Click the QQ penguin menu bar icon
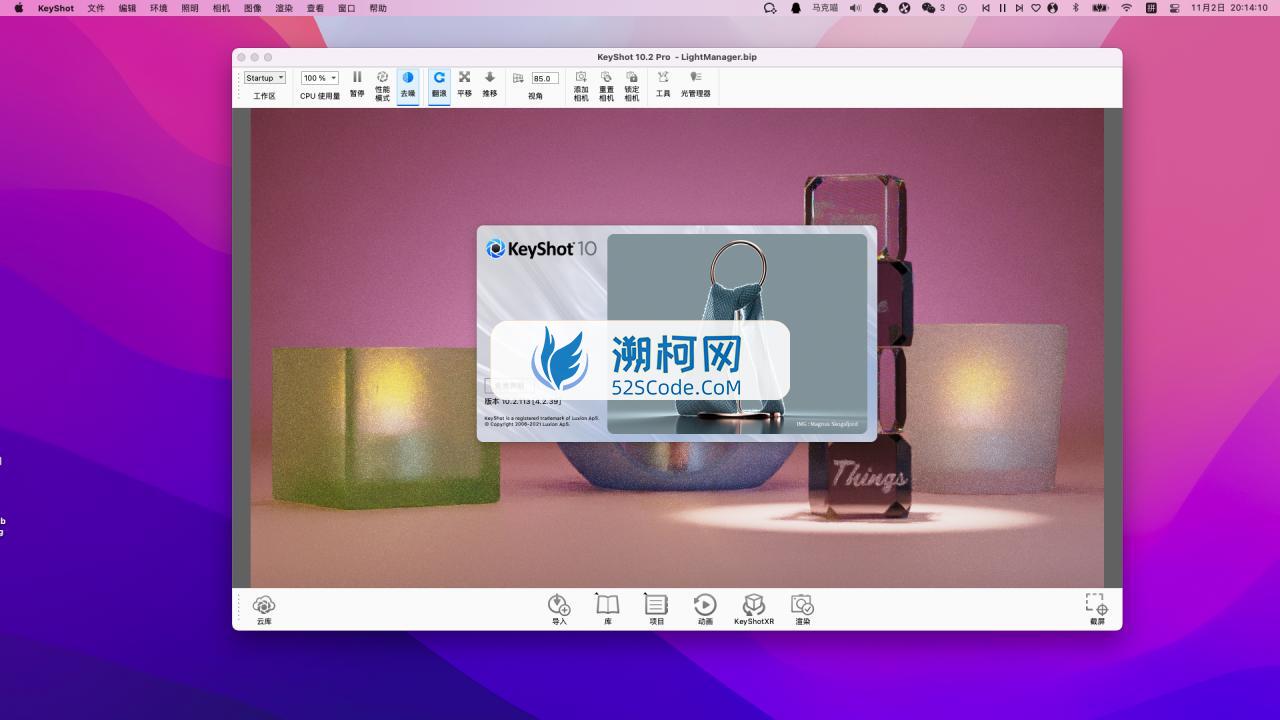The image size is (1280, 720). point(796,8)
